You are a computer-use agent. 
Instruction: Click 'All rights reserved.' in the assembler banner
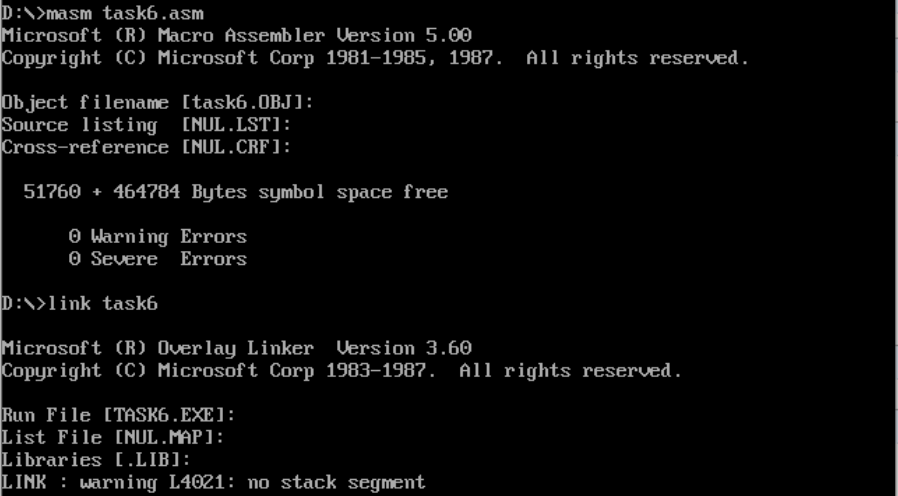pos(637,58)
